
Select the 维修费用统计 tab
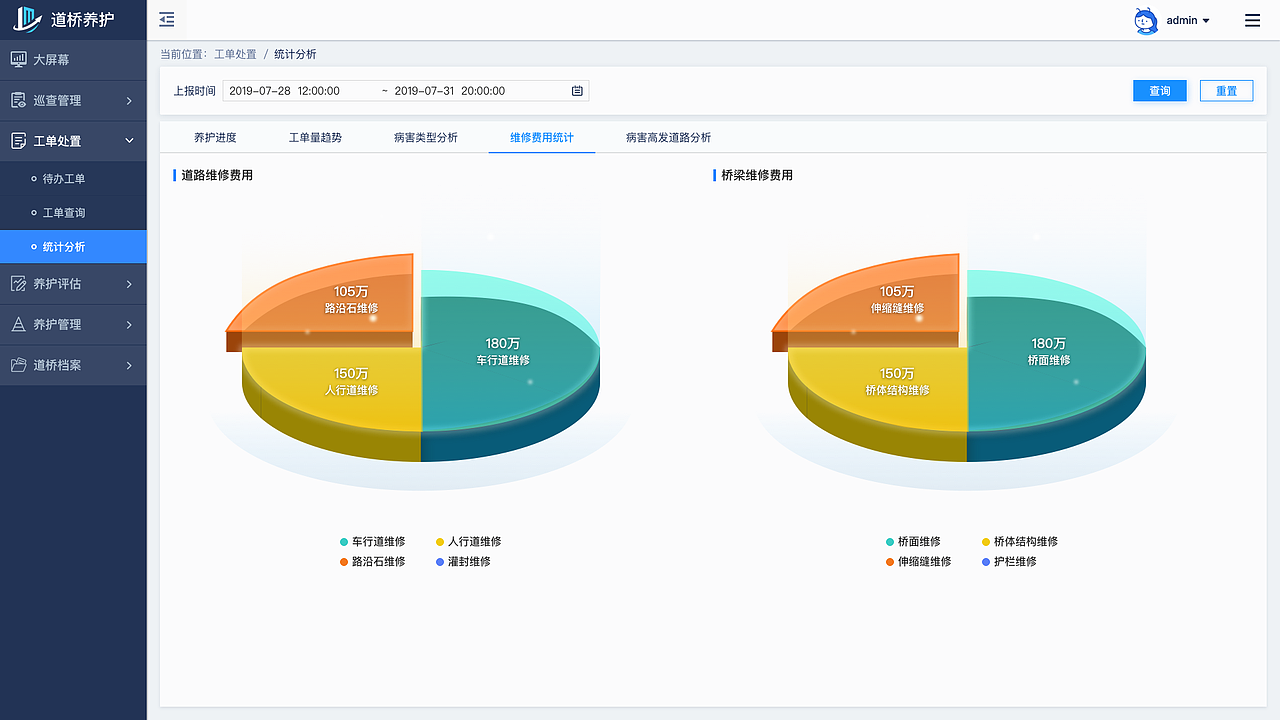pos(542,137)
